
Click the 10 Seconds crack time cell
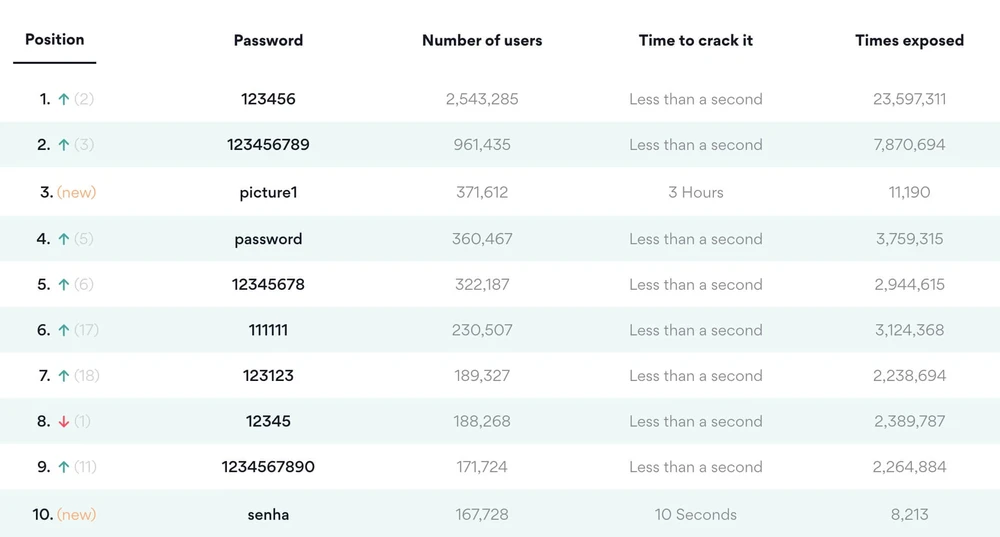(696, 514)
